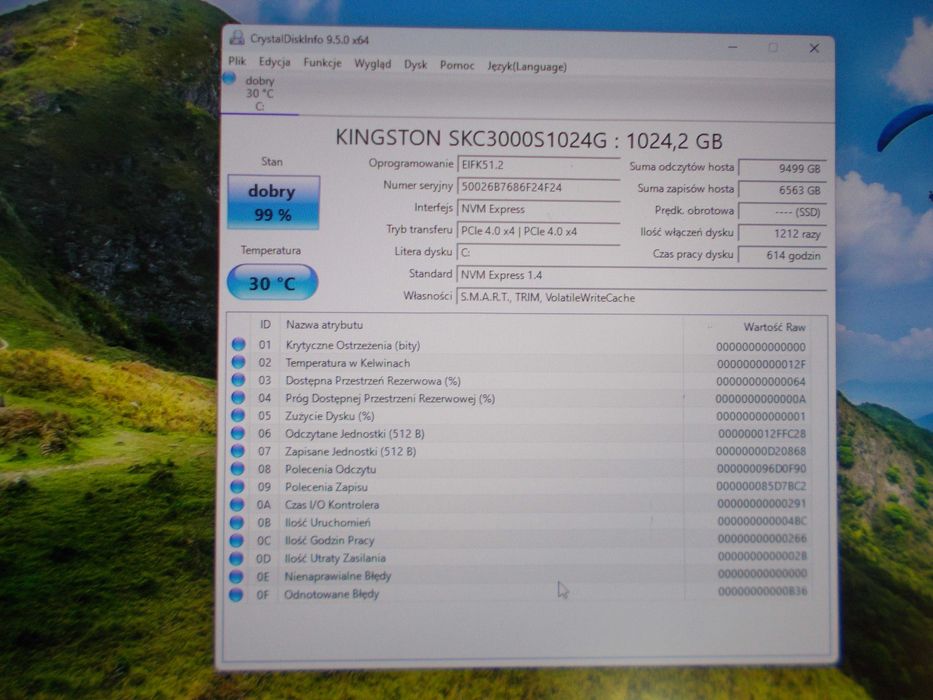The image size is (933, 700).
Task: Click the status orb for Zapisane Jednostki row
Action: pos(237,451)
